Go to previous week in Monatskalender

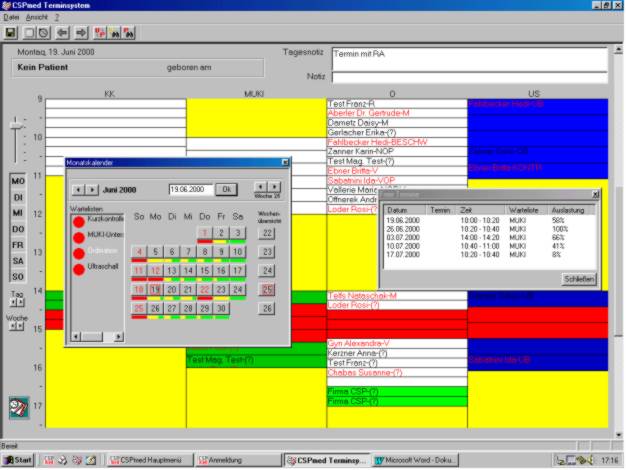point(260,187)
